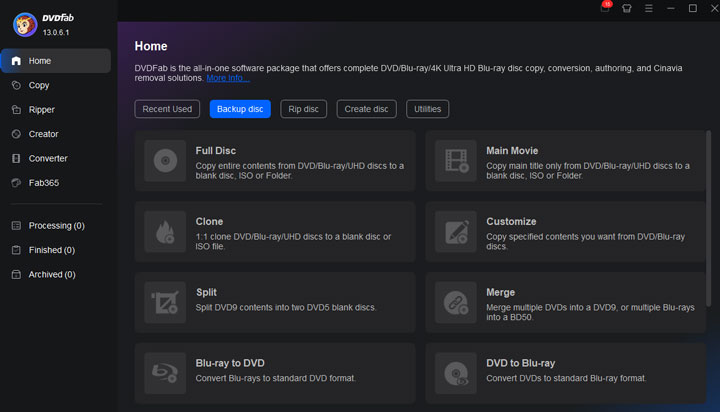Minimize the DVDFab window
The image size is (720, 412).
(x=671, y=8)
